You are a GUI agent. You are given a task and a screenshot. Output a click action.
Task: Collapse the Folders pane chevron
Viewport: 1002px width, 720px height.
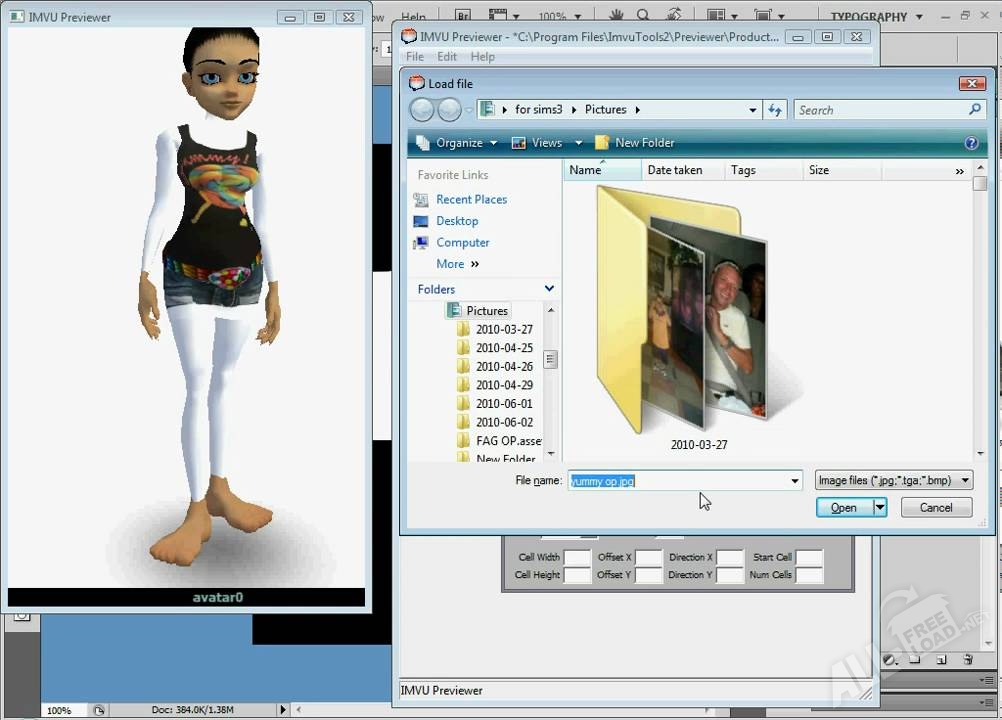549,289
